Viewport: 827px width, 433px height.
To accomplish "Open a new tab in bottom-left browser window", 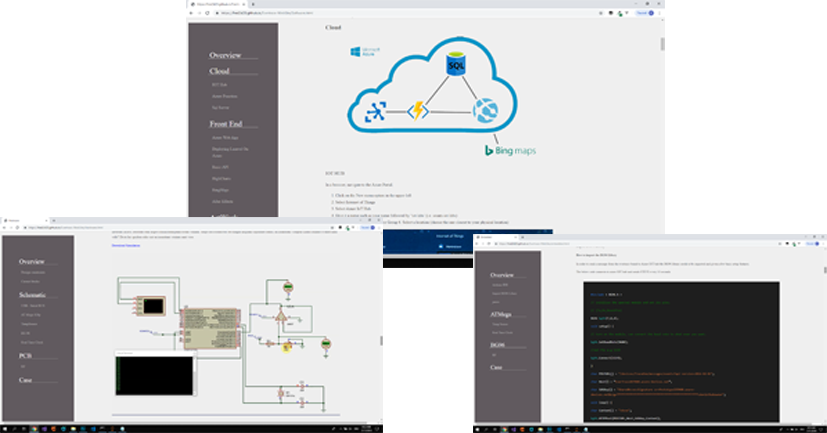I will click(x=54, y=220).
